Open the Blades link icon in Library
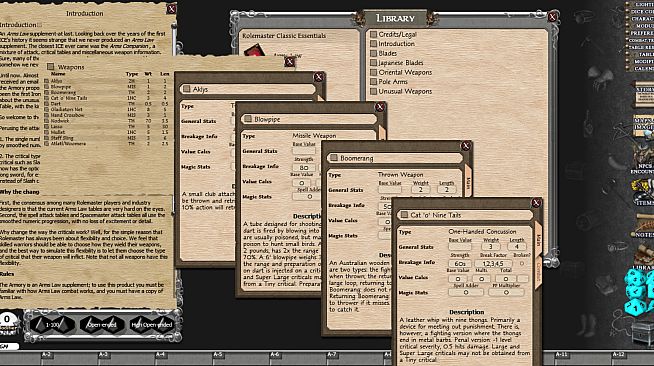 [x=374, y=53]
